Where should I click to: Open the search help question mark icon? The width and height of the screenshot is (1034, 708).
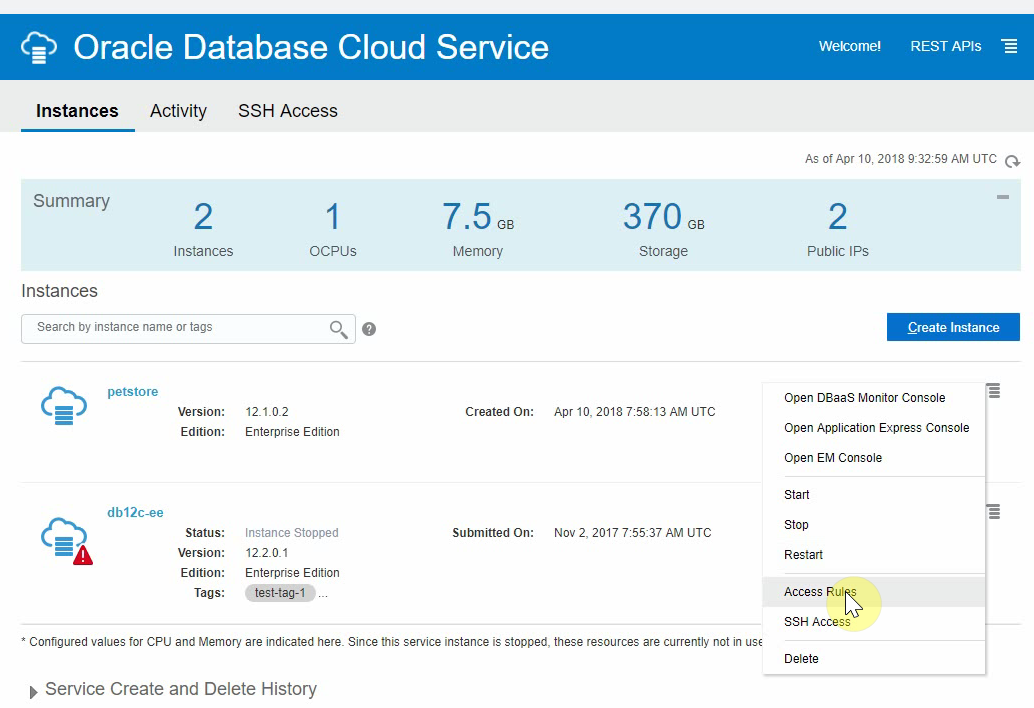(369, 329)
